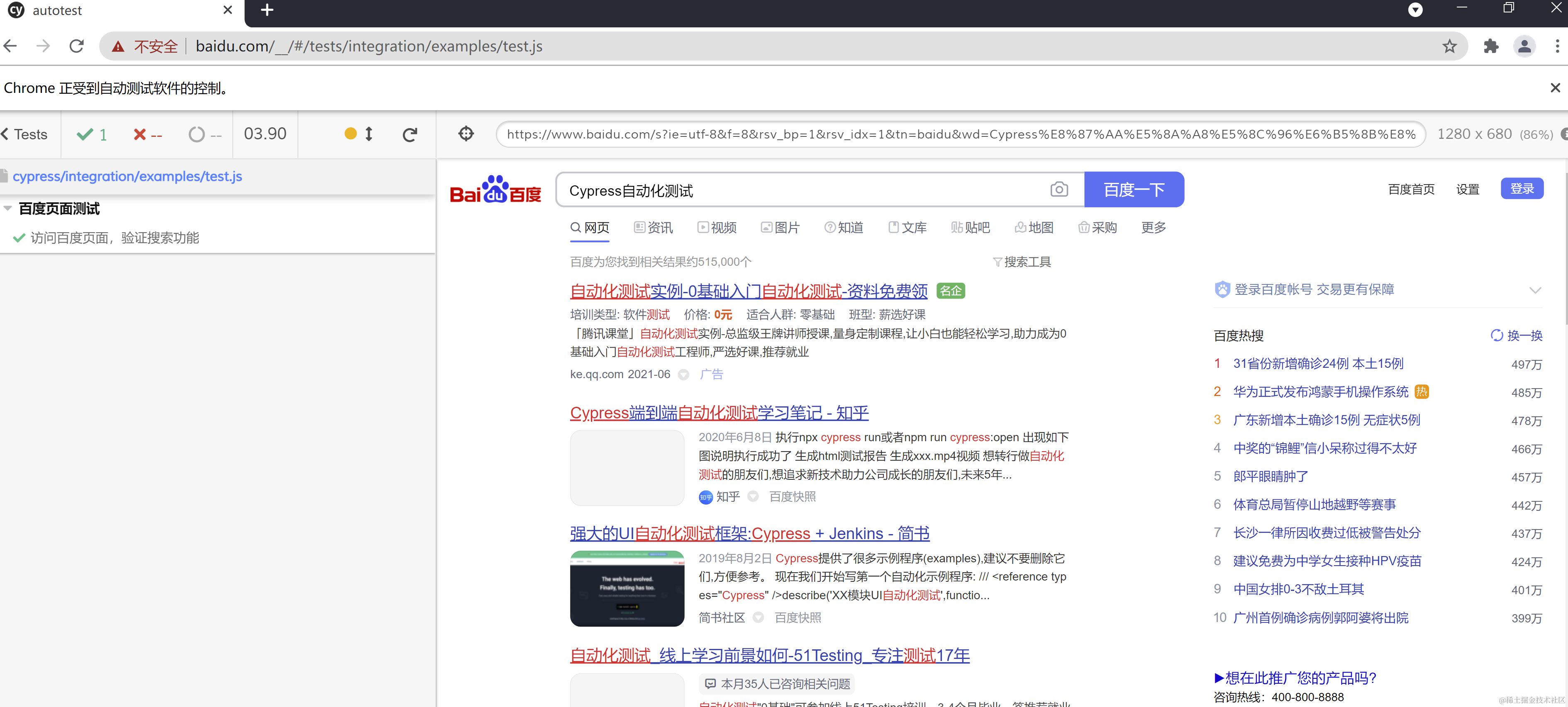Click the camera image-search icon
The height and width of the screenshot is (707, 1568).
pos(1058,190)
